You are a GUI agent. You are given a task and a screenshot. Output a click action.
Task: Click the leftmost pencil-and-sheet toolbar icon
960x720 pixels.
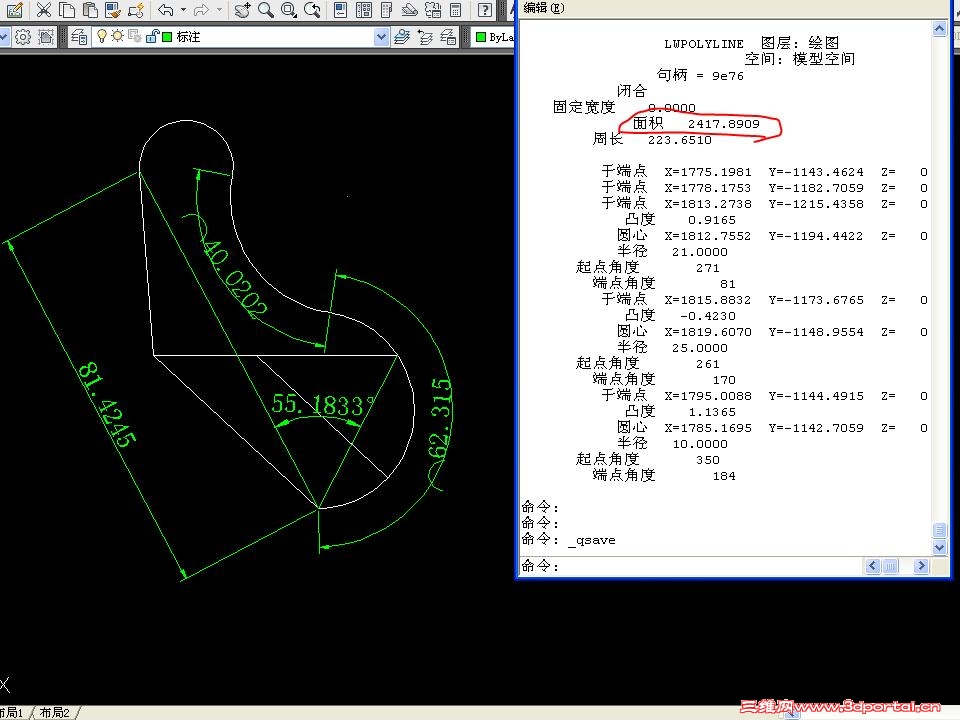[13, 9]
